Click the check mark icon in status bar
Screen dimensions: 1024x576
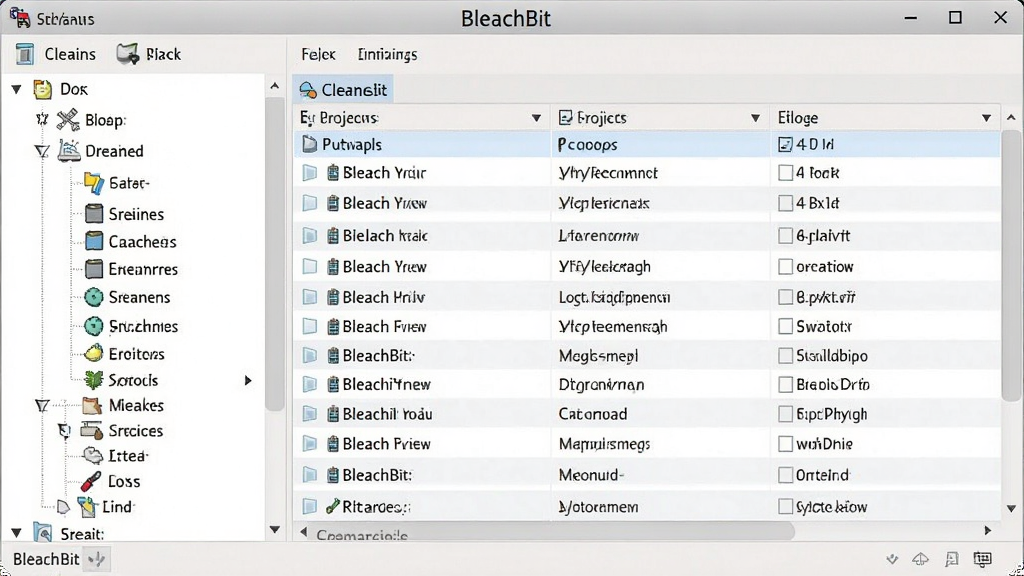(892, 559)
